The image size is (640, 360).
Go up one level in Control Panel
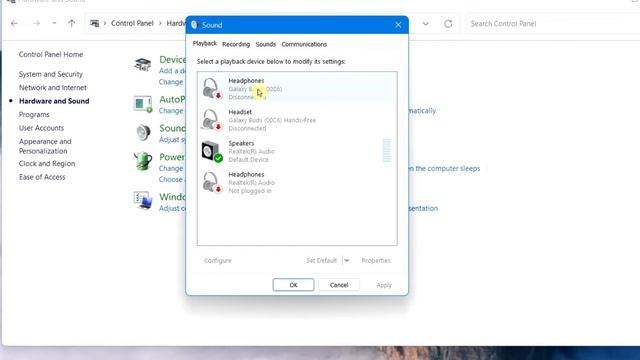click(71, 23)
